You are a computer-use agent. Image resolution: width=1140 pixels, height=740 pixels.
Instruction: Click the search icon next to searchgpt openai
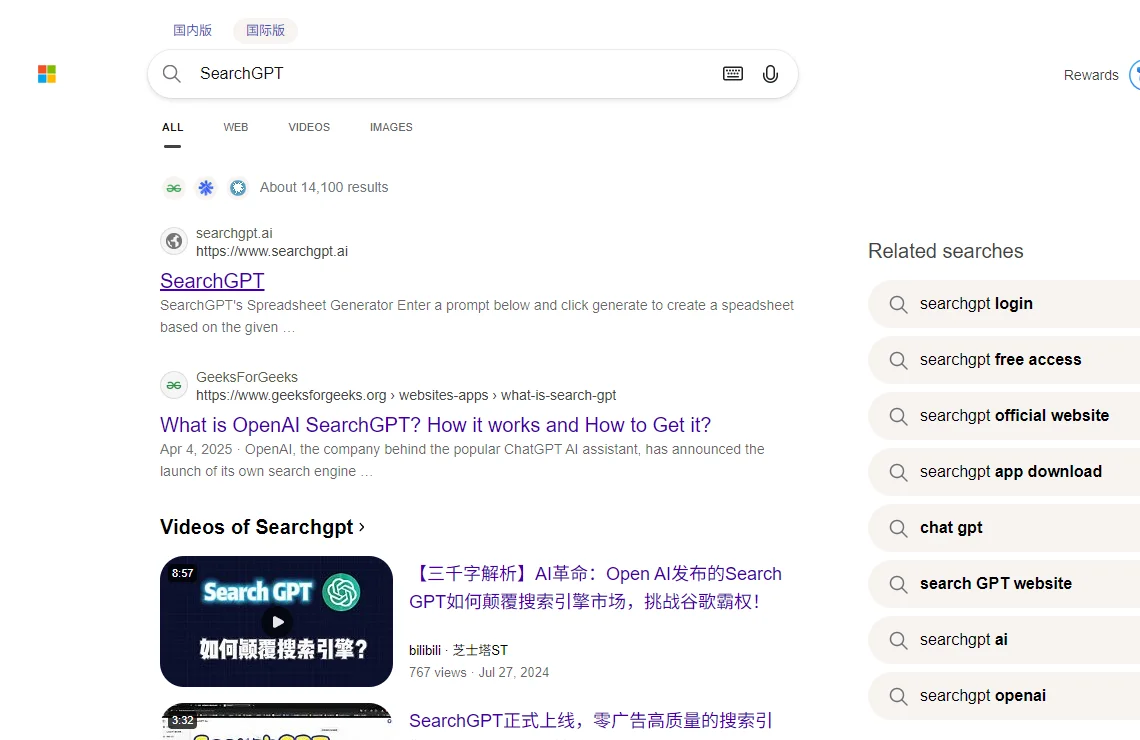coord(899,696)
